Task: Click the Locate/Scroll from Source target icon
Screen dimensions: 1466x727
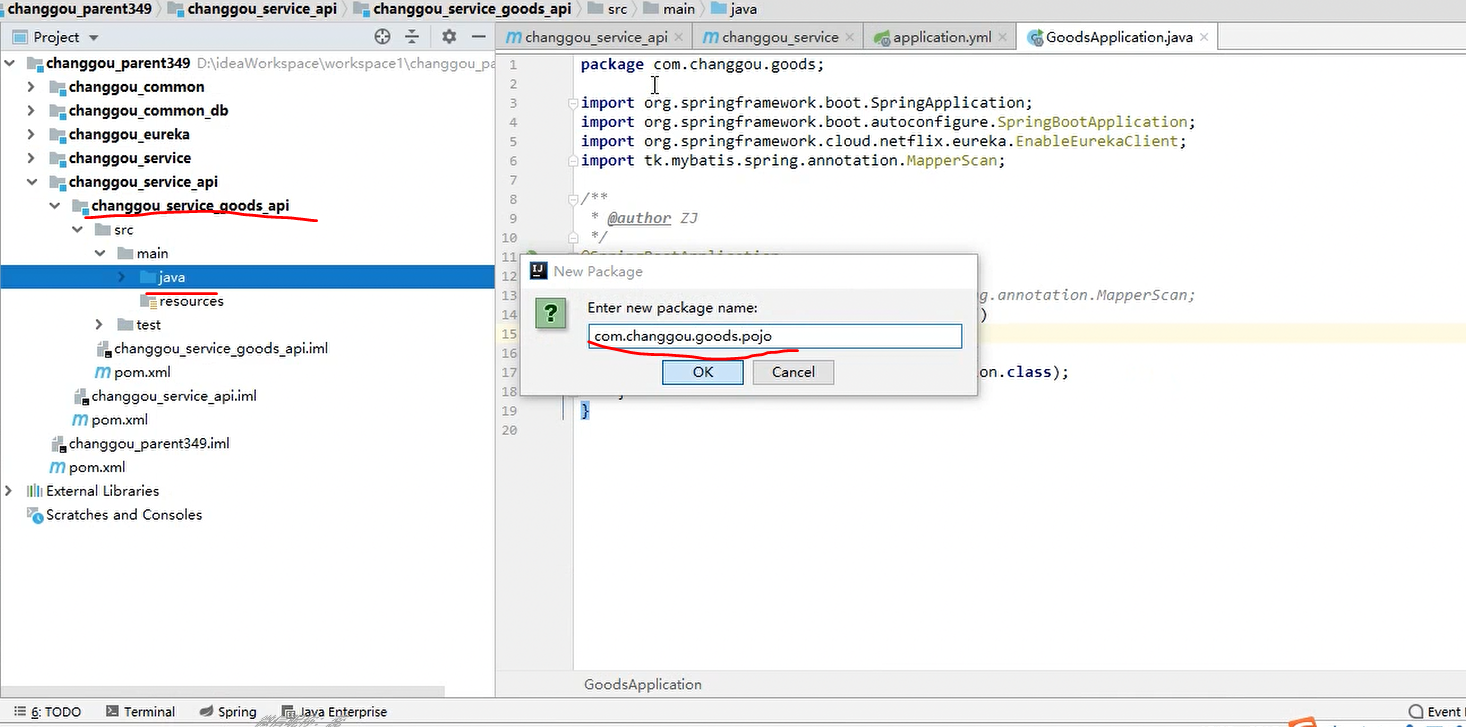Action: pos(382,37)
